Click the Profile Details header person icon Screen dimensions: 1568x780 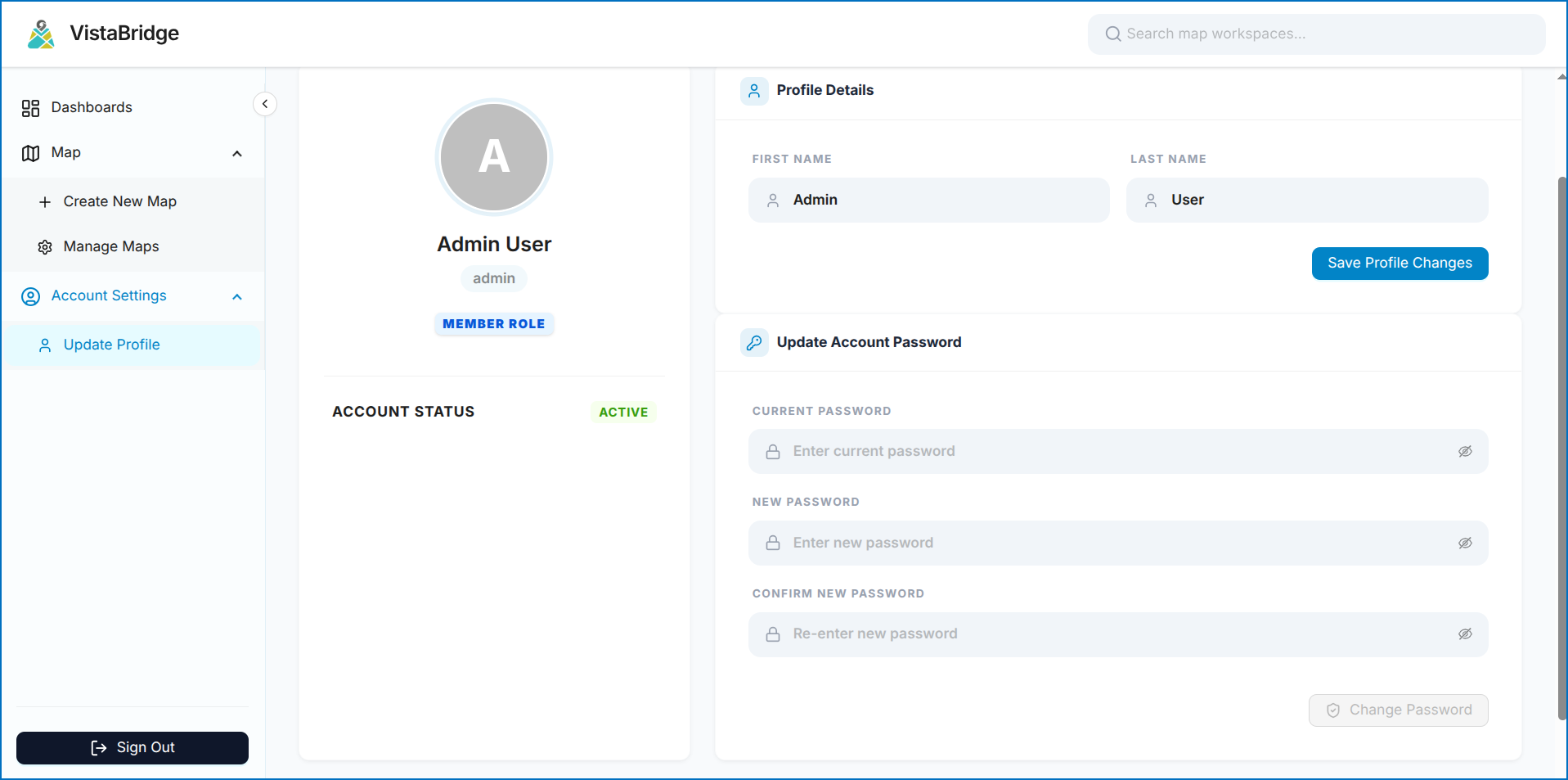pos(754,91)
